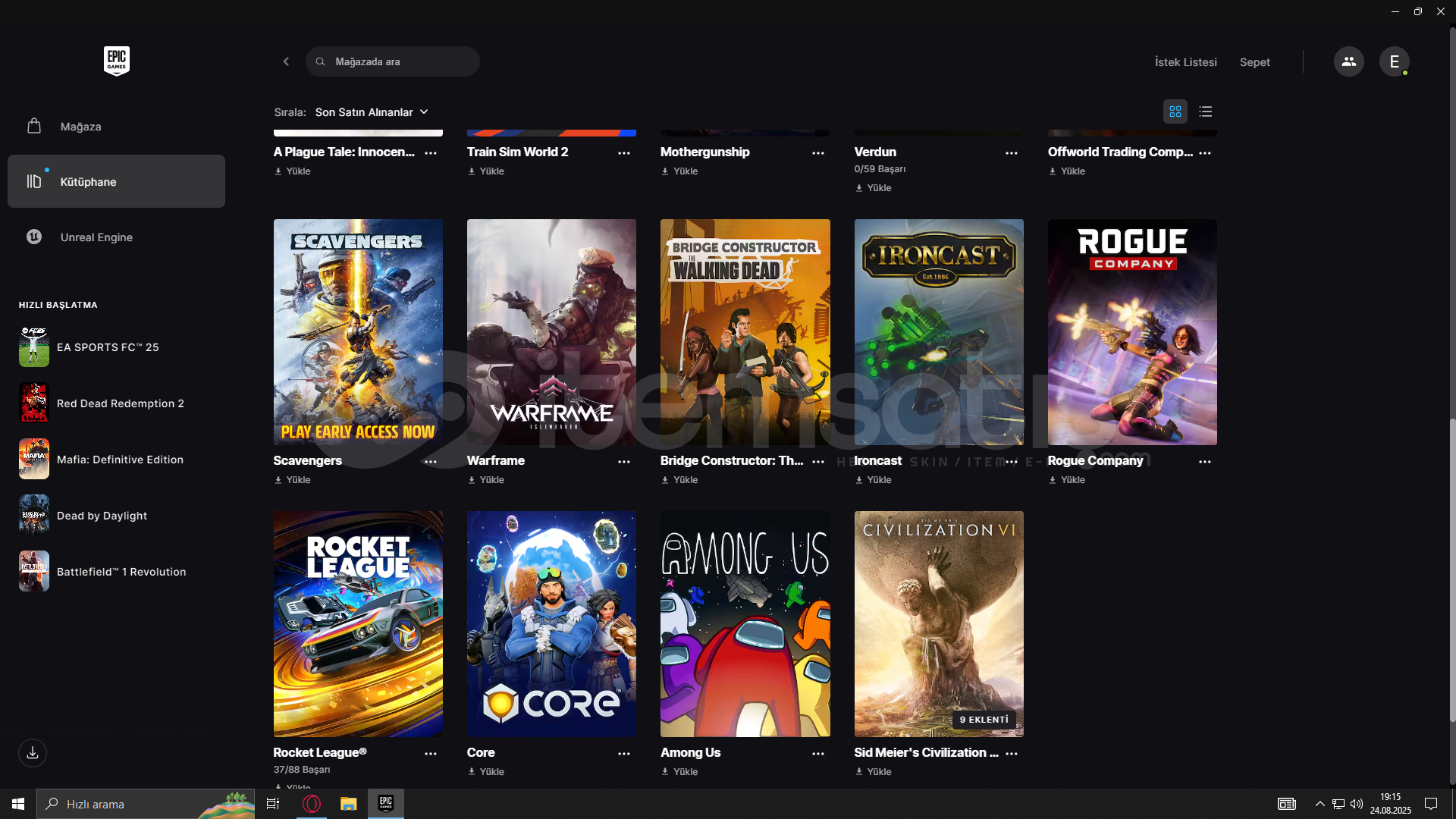Install Ironcast via Yükle

pos(874,480)
